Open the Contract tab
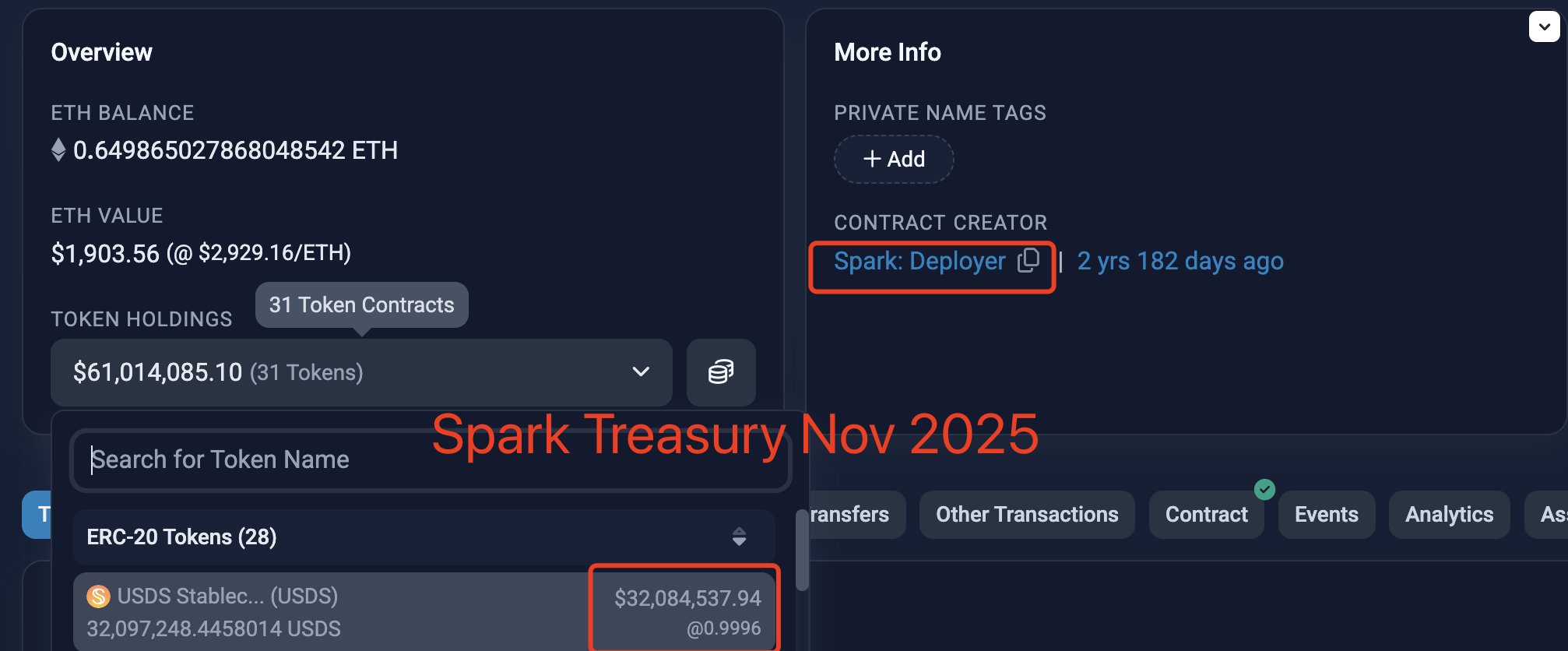 coord(1206,515)
